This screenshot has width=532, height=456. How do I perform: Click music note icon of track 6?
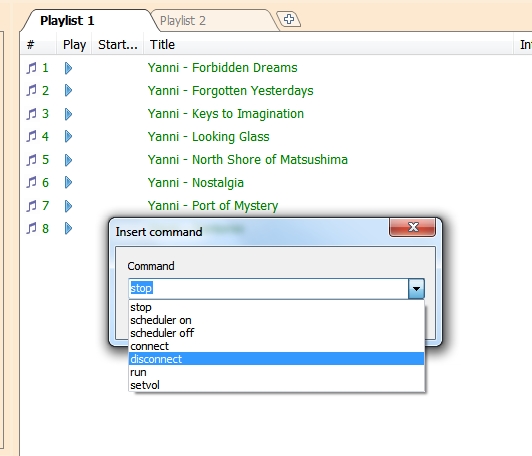(x=31, y=183)
